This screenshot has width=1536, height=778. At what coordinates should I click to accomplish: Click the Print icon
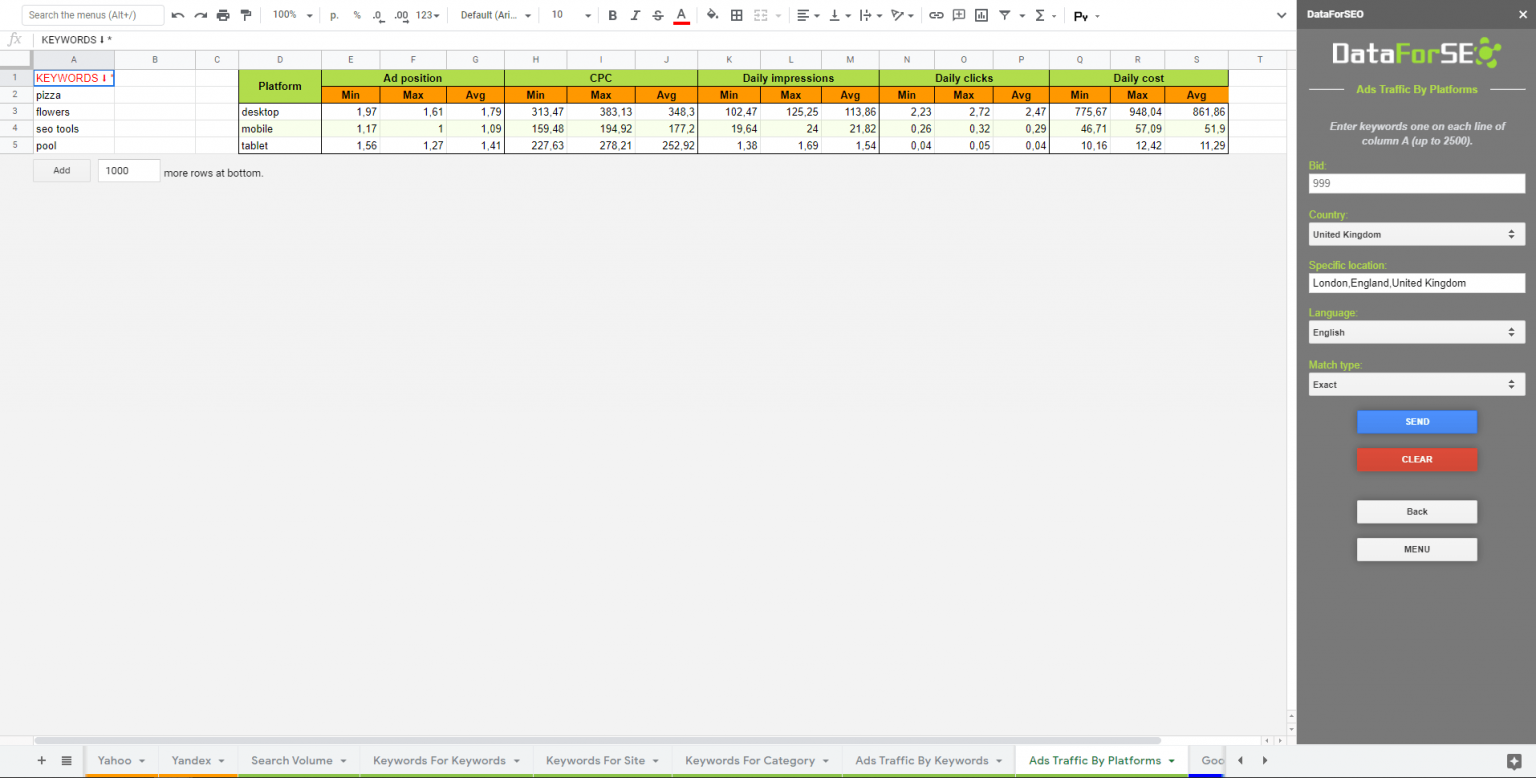221,15
